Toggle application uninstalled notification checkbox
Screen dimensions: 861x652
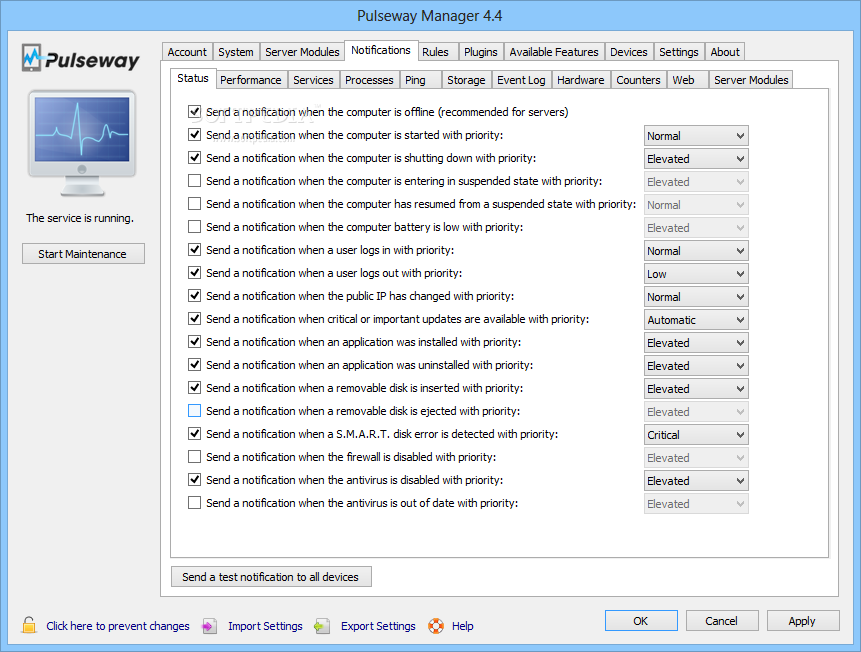click(194, 365)
